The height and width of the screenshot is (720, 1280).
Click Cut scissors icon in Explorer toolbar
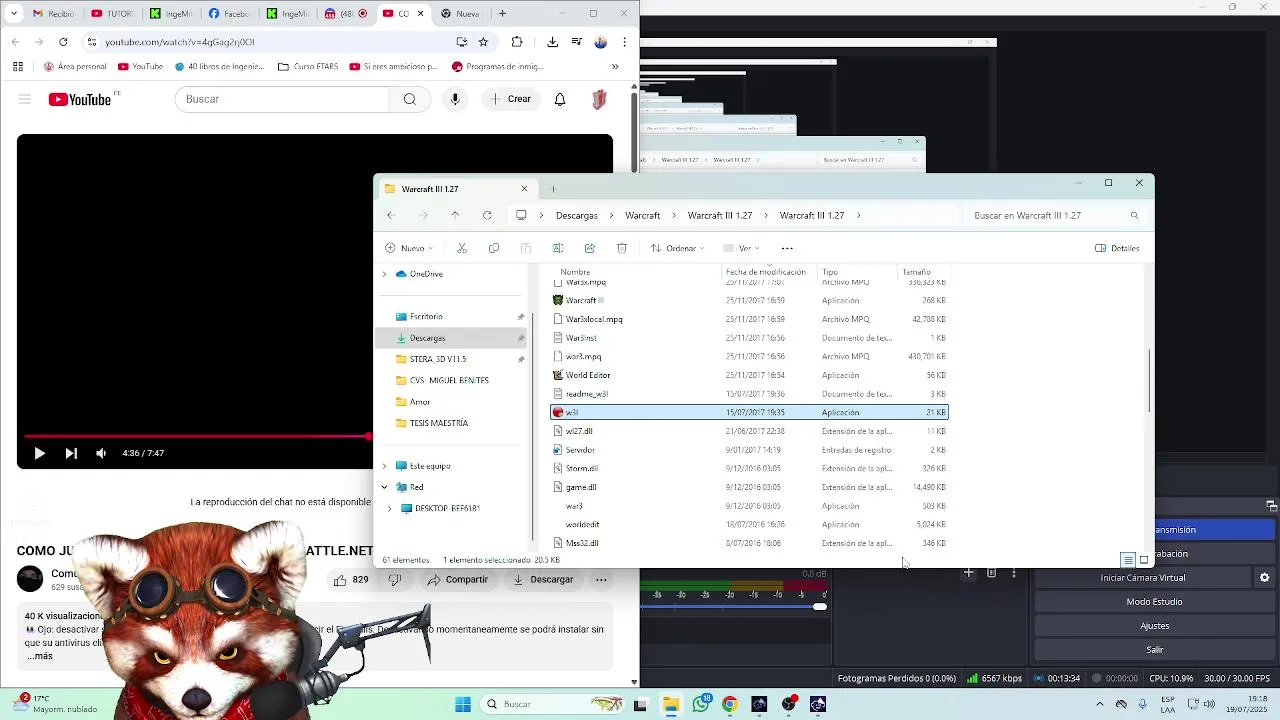[x=462, y=248]
